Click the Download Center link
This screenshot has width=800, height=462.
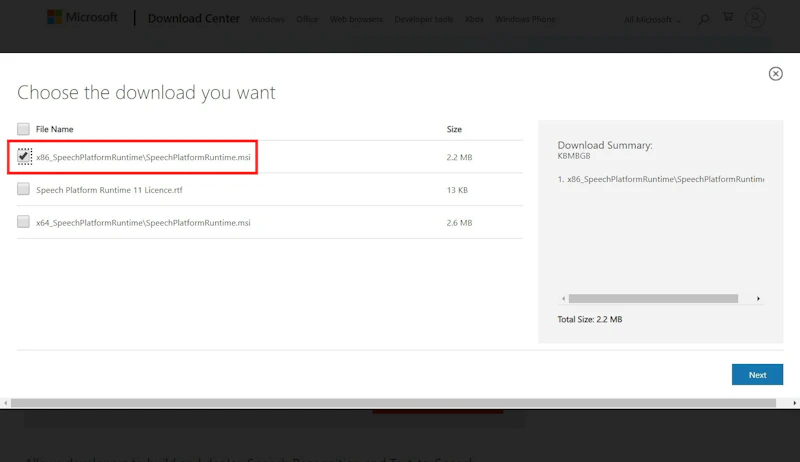[x=193, y=19]
